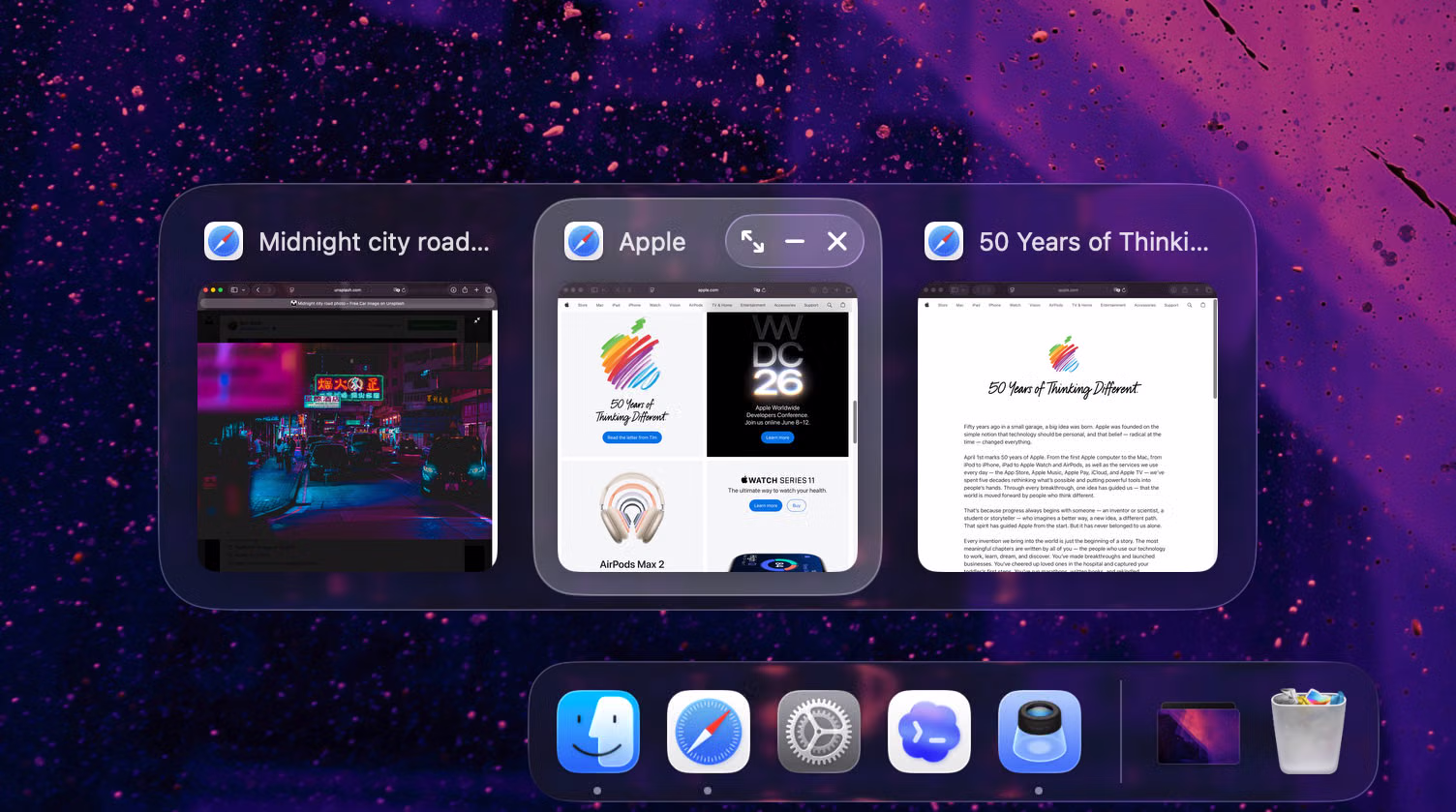Click the "Midnight city road..." preview title
This screenshot has width=1456, height=812.
[374, 242]
